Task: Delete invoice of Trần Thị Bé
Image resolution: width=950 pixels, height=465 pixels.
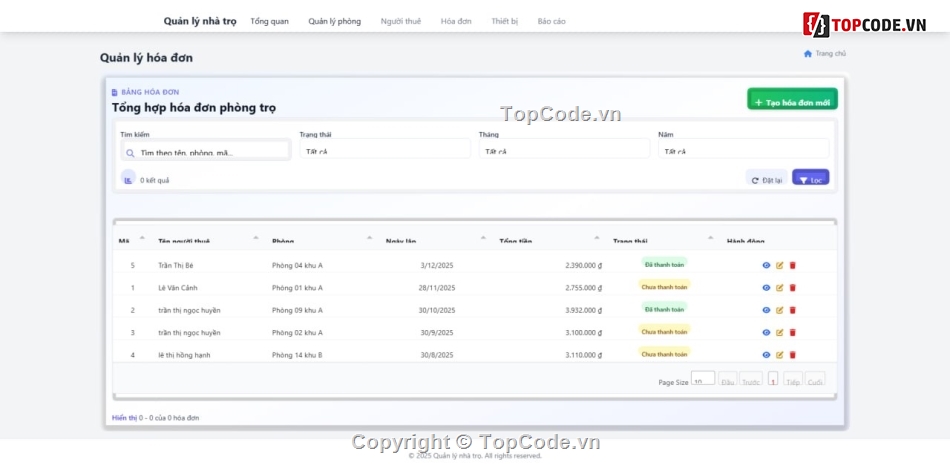Action: (x=792, y=265)
